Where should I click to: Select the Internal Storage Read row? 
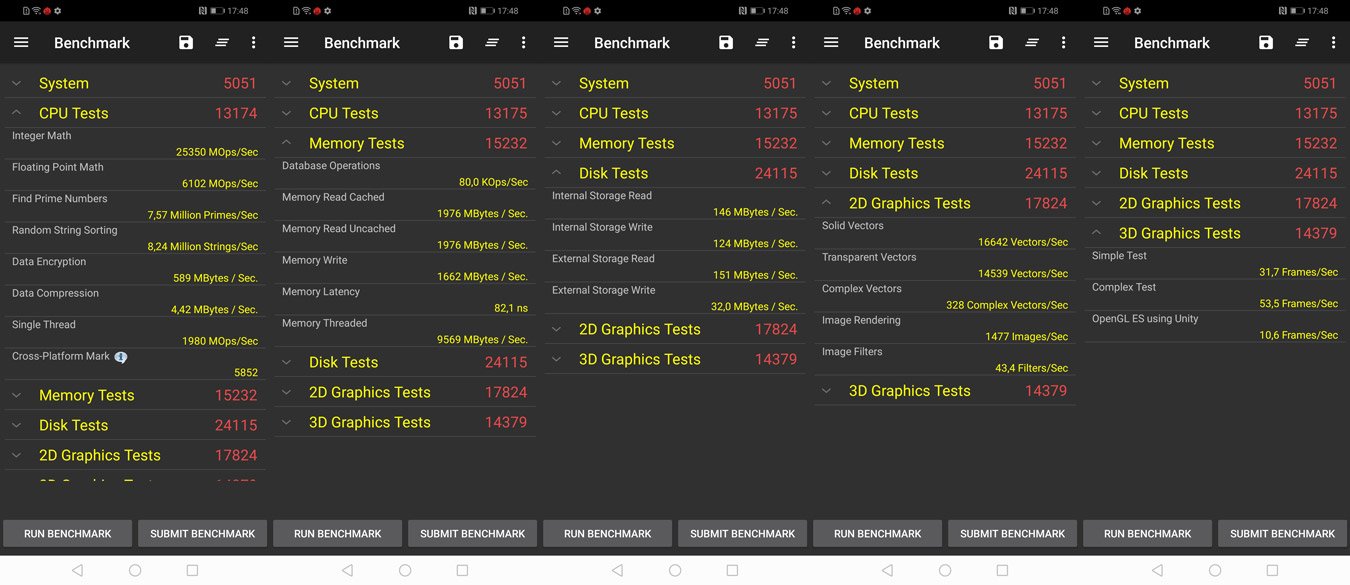pos(675,204)
